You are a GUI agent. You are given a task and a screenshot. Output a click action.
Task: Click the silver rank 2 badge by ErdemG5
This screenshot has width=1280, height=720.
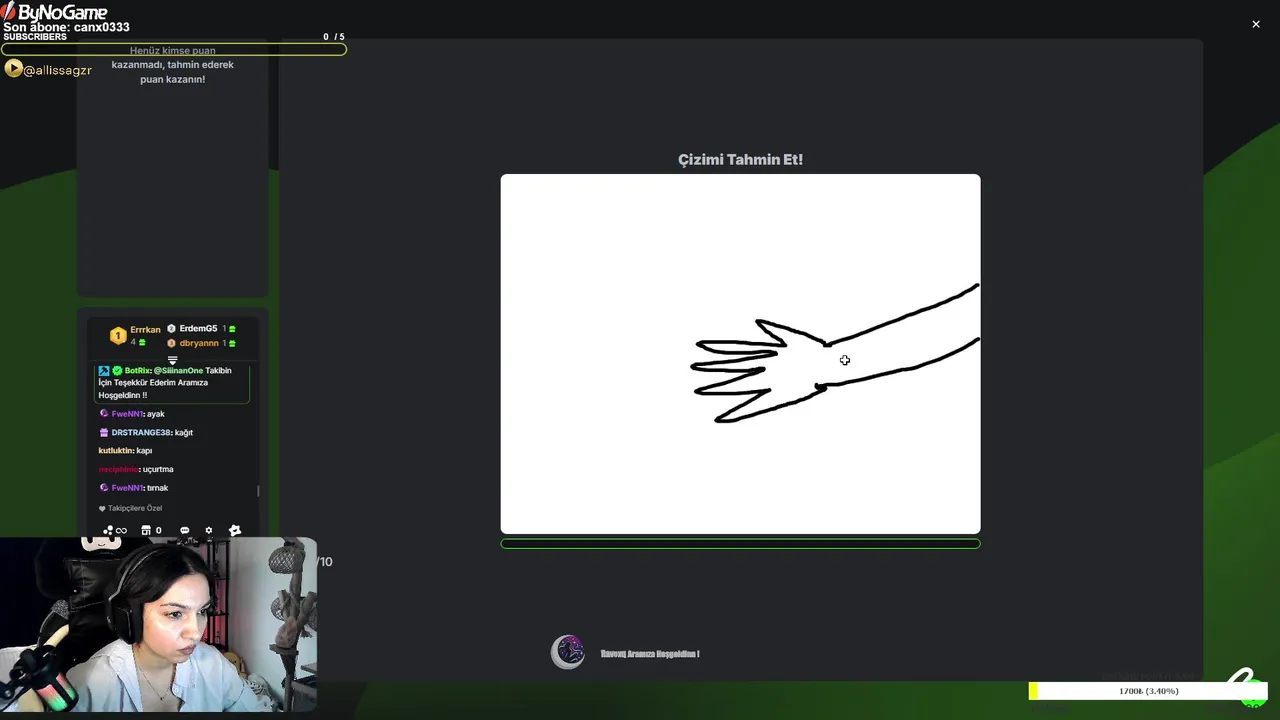[x=171, y=328]
